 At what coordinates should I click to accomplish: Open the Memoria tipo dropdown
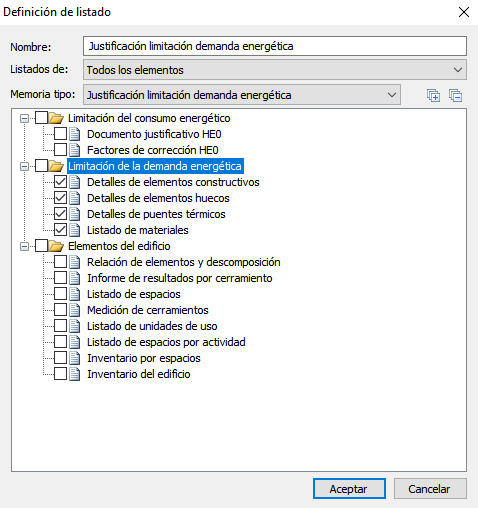point(242,95)
